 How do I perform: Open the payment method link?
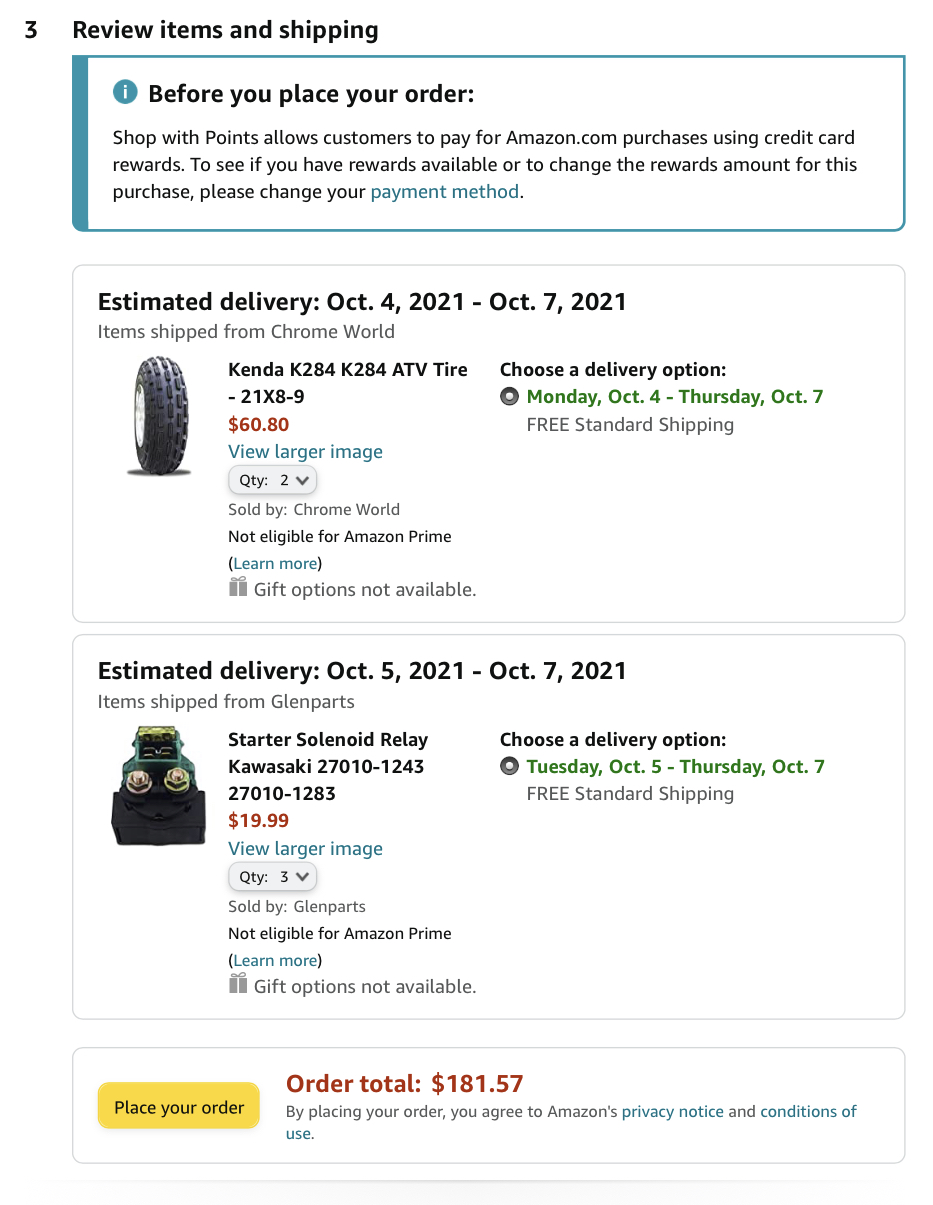click(444, 192)
